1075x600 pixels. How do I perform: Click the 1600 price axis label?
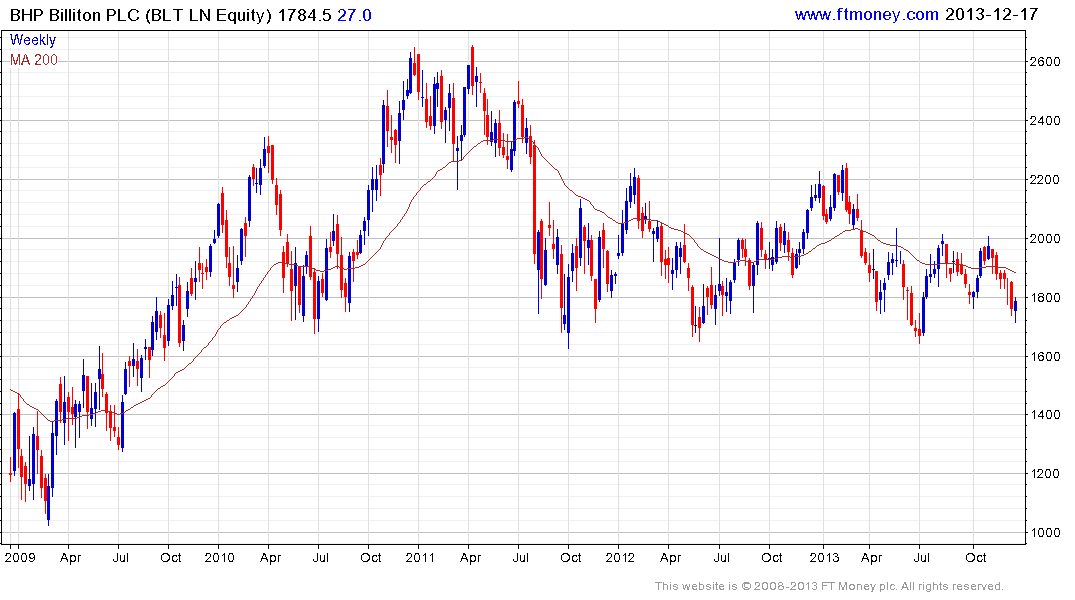coord(1045,357)
